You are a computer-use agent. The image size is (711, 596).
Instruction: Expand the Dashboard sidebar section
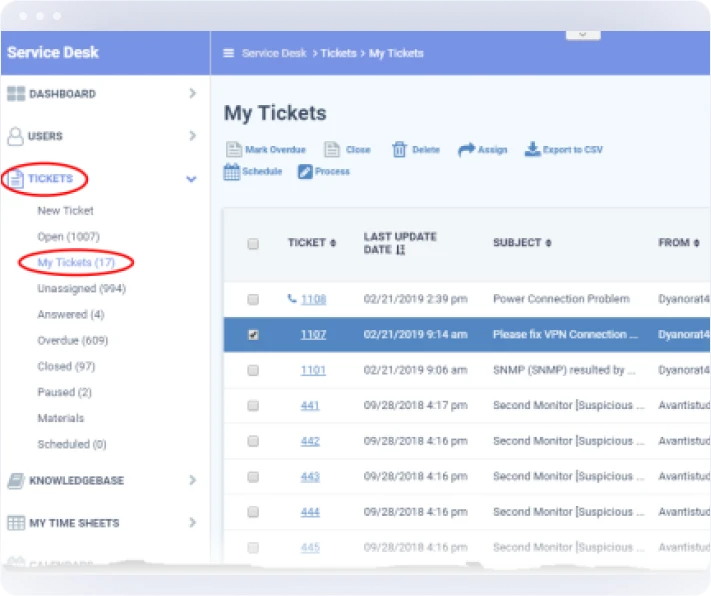point(192,94)
